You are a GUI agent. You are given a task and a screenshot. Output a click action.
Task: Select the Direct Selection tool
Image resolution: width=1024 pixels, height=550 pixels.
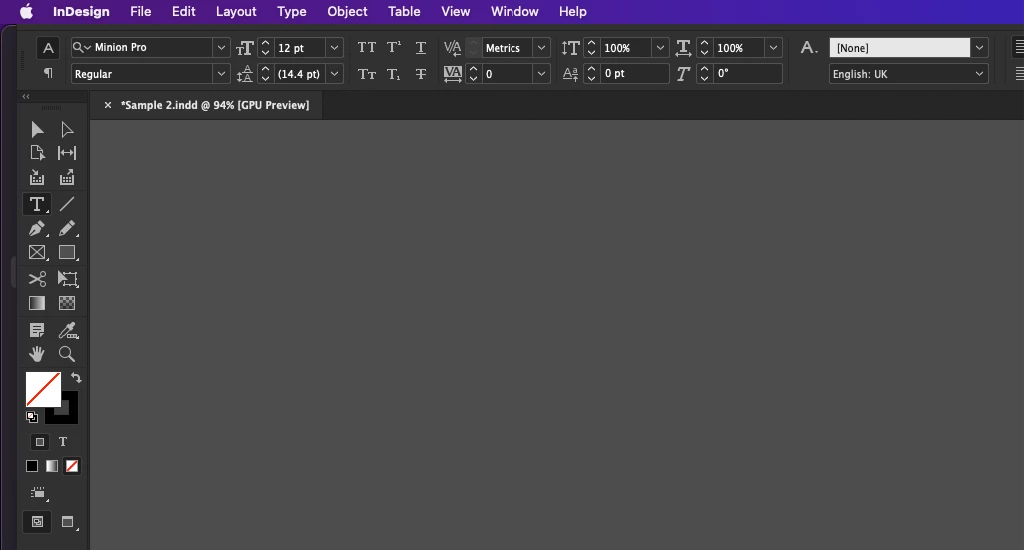click(x=67, y=129)
